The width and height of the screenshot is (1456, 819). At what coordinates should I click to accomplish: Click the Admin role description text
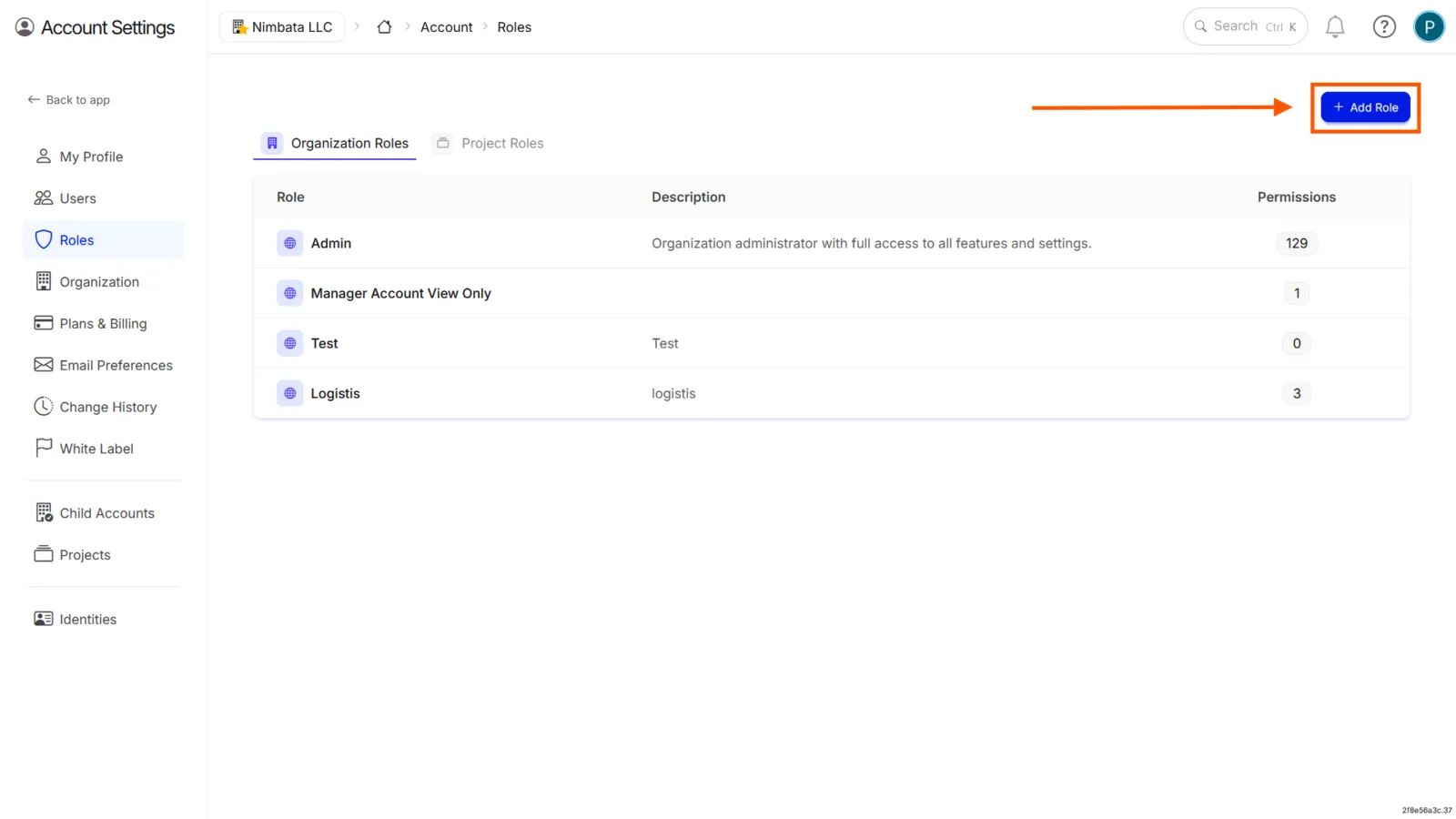[871, 243]
